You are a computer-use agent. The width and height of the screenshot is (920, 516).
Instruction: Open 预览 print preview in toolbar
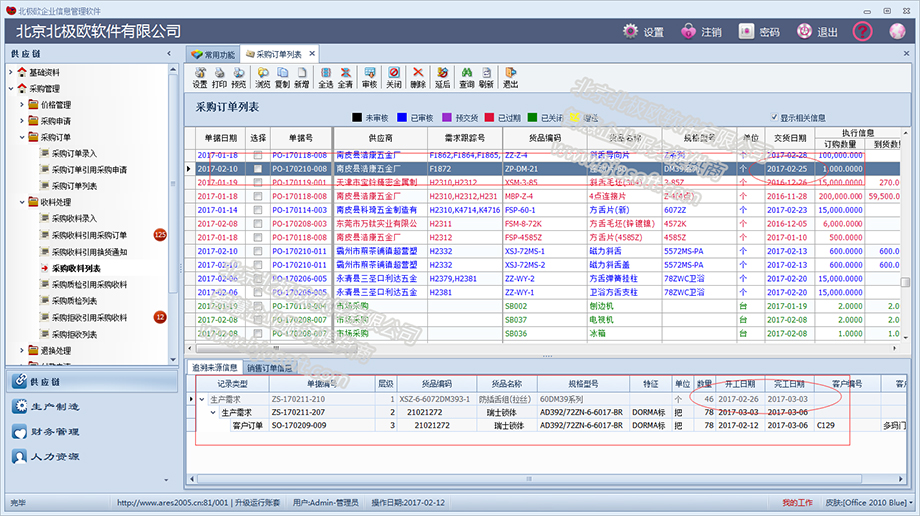tap(239, 77)
